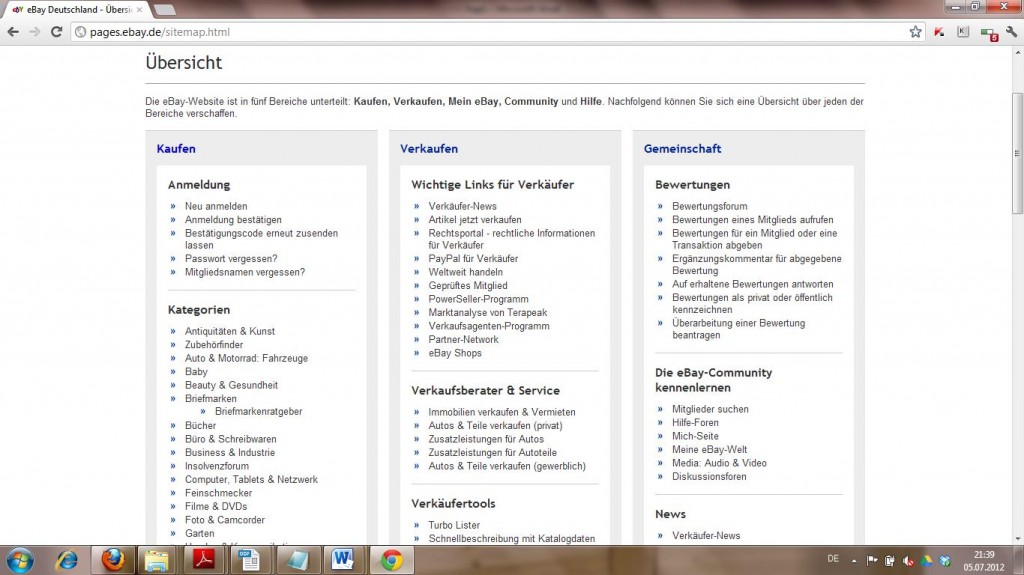The image size is (1024, 575).
Task: Click Autos & Teile verkaufen (gewerblich)
Action: tap(507, 466)
